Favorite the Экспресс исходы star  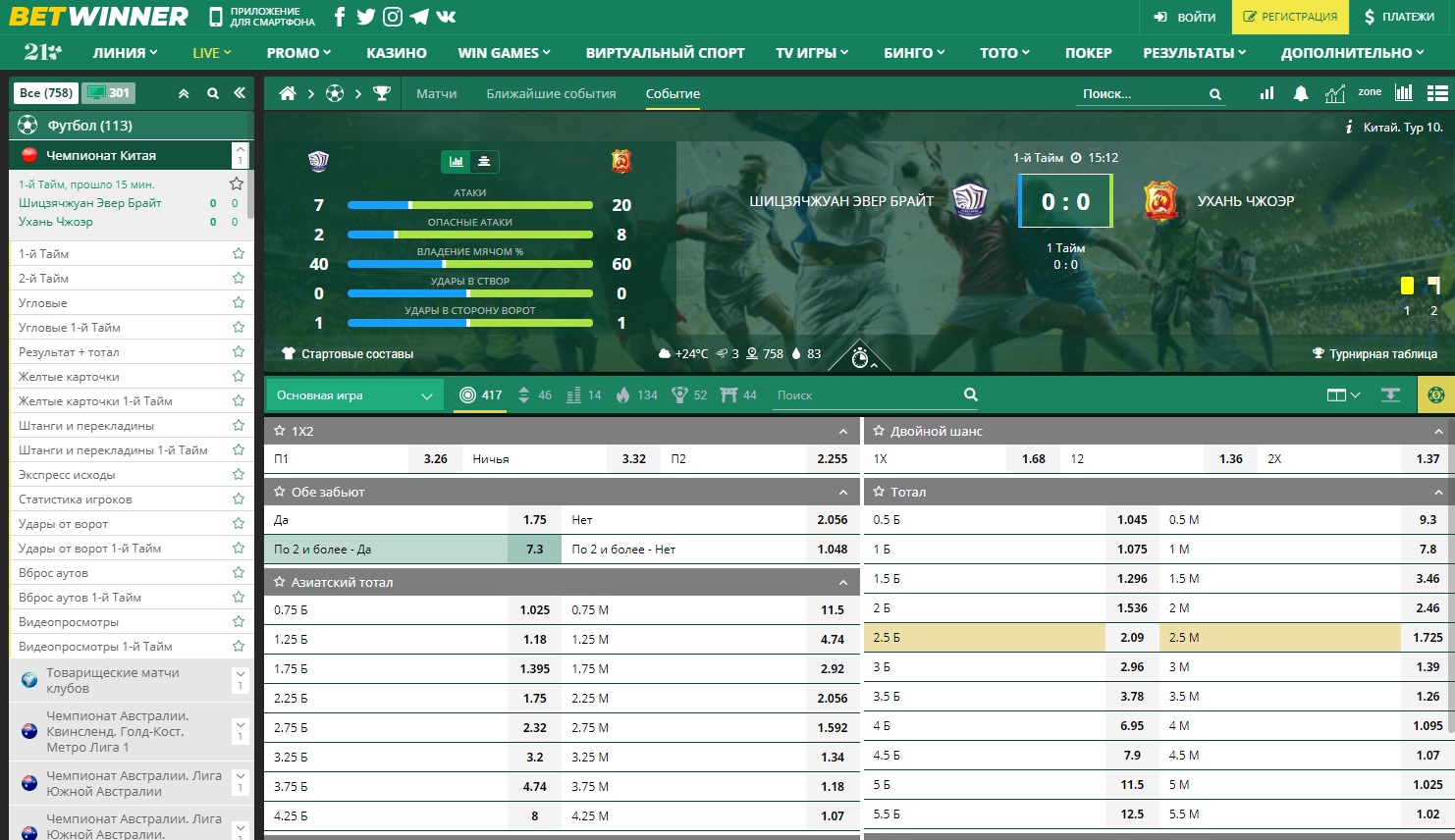point(238,474)
